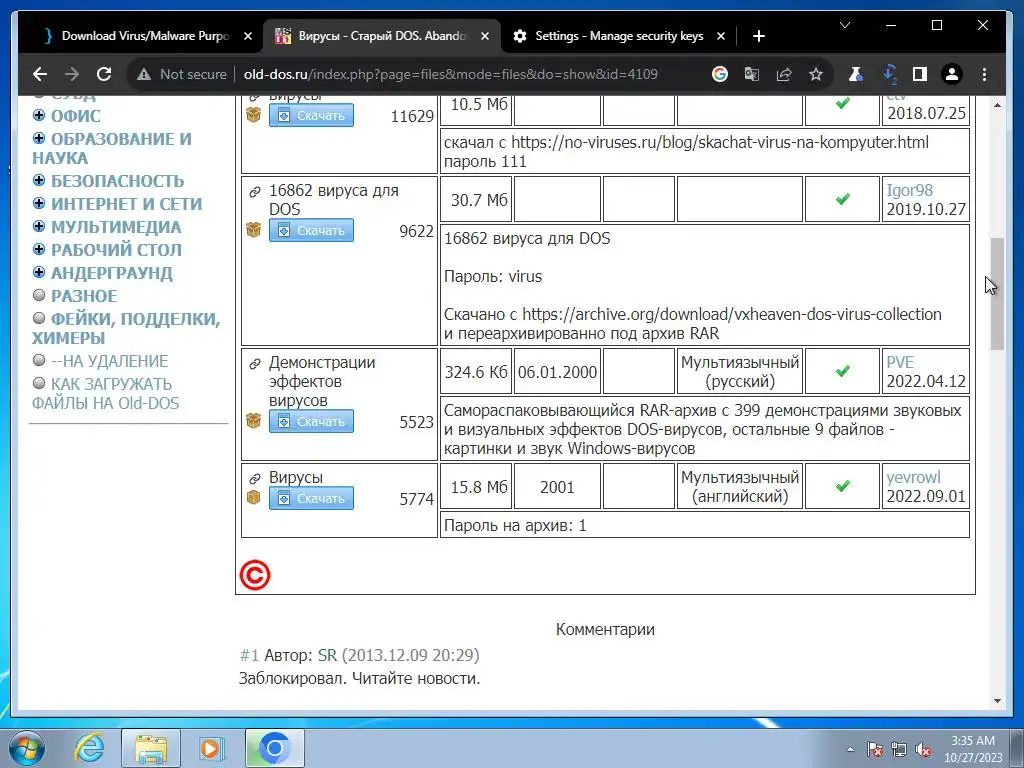Click link icon beside Демонстрации эффектов
The image size is (1024, 768).
(255, 363)
